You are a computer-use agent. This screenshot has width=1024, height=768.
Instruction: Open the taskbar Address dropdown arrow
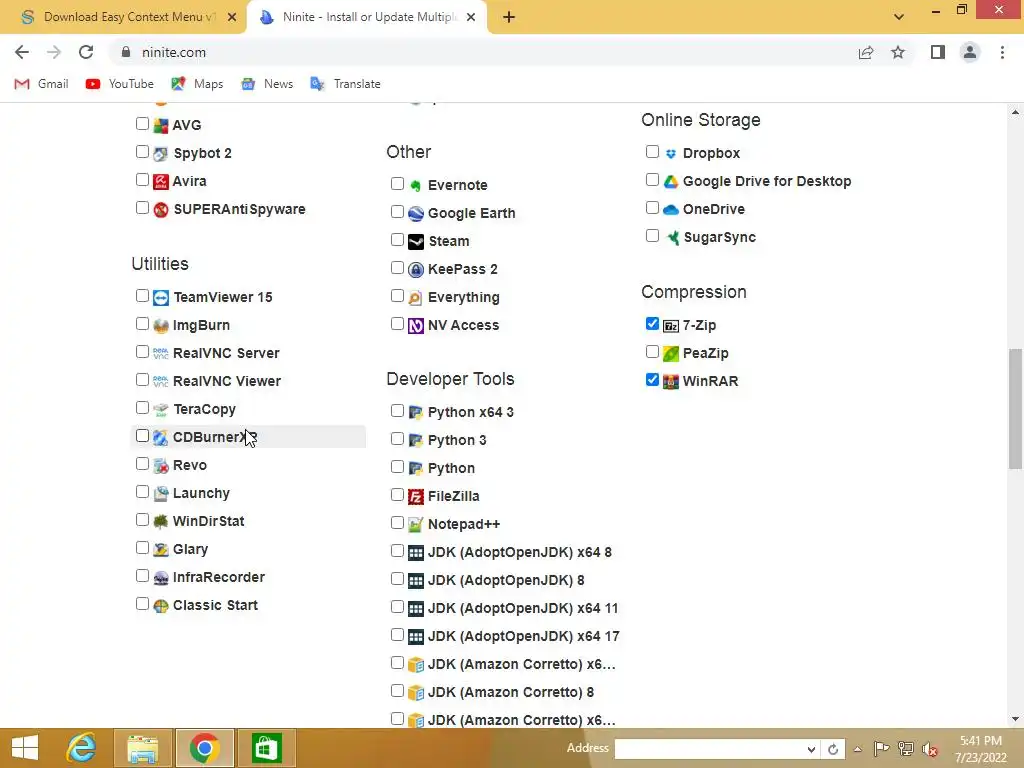pos(810,749)
